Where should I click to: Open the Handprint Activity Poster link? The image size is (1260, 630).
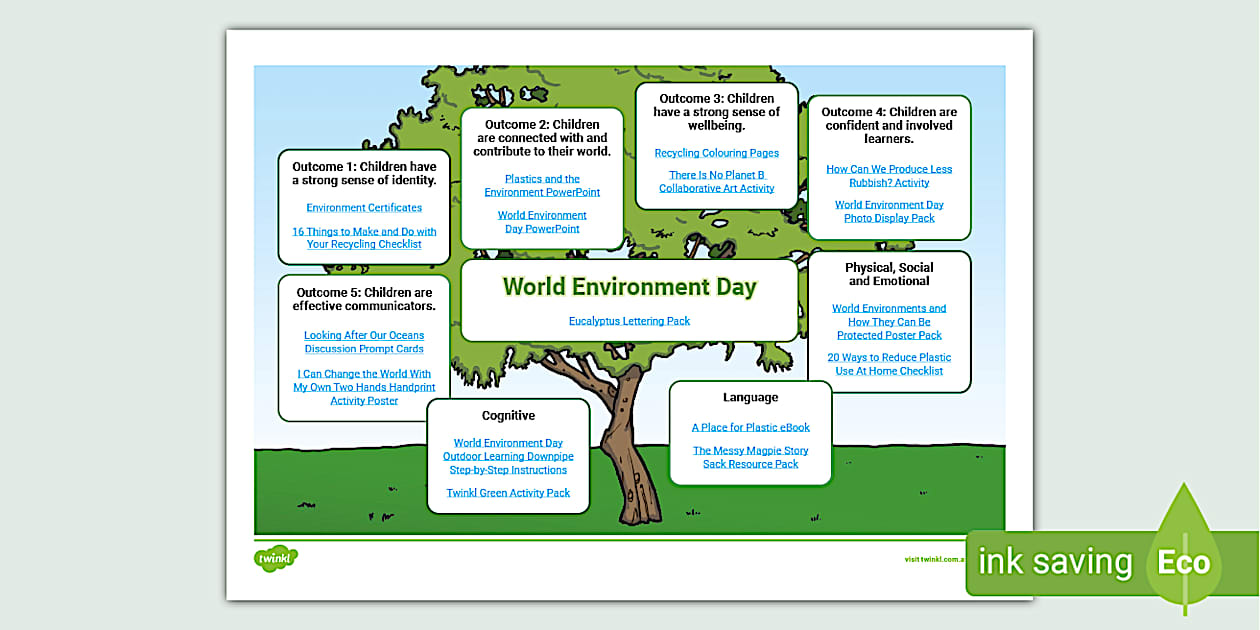tap(364, 387)
